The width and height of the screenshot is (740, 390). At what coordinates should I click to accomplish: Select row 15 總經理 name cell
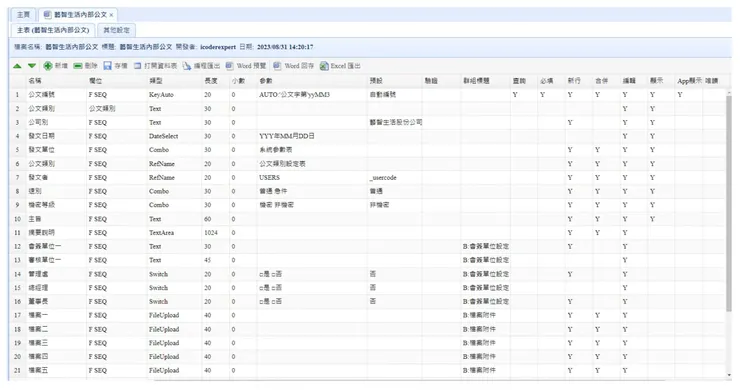pyautogui.click(x=56, y=288)
